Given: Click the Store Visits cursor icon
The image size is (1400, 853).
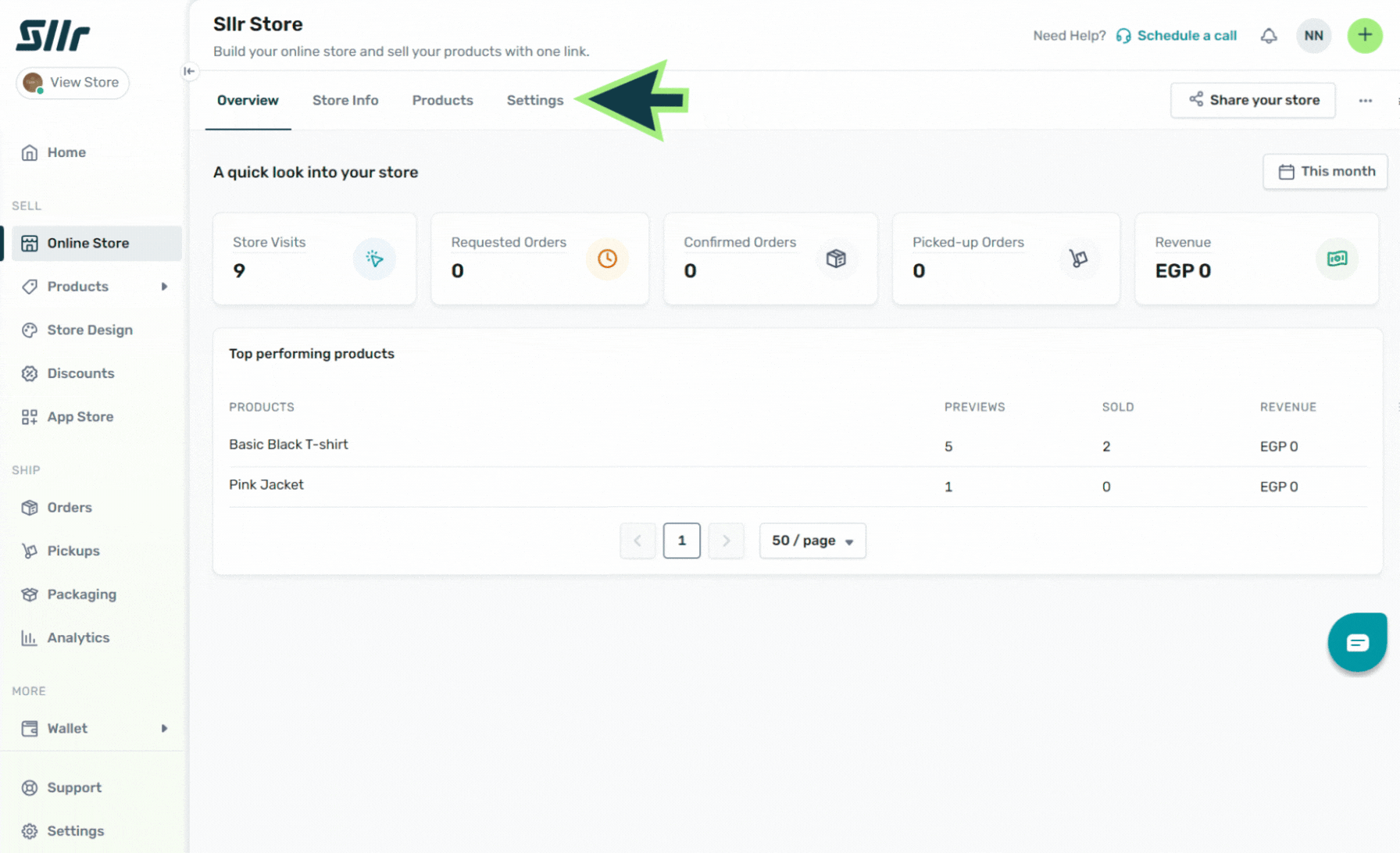Looking at the screenshot, I should tap(374, 259).
